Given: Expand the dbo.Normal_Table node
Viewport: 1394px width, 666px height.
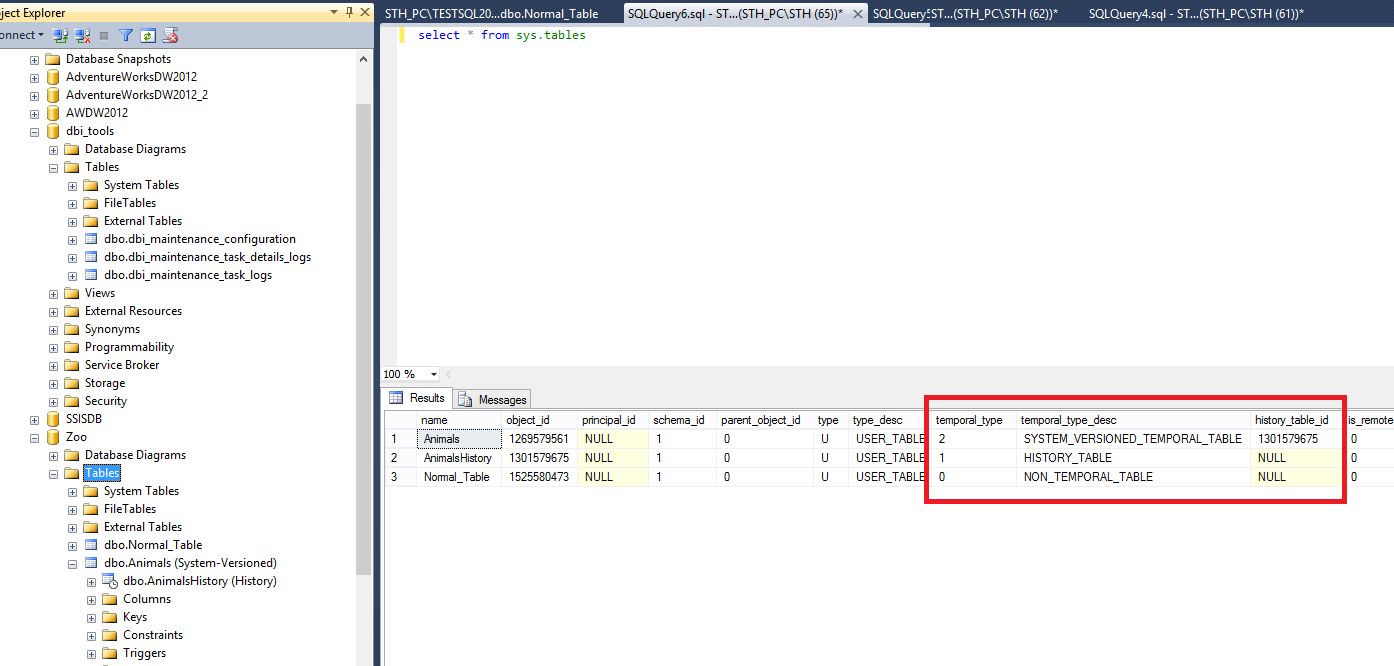Looking at the screenshot, I should (72, 545).
